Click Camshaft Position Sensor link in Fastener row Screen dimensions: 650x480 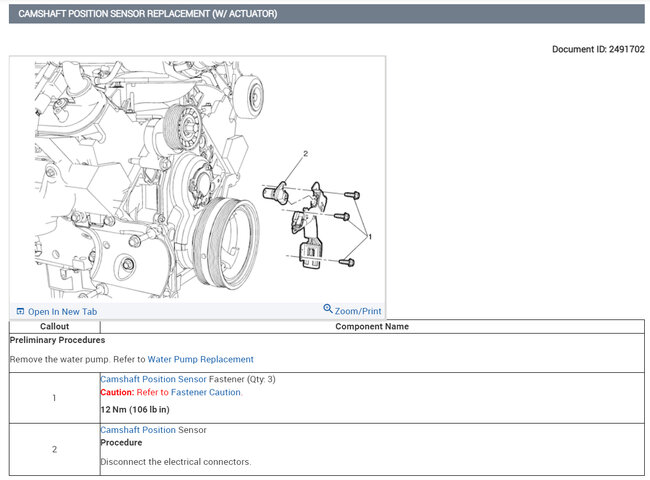click(153, 379)
